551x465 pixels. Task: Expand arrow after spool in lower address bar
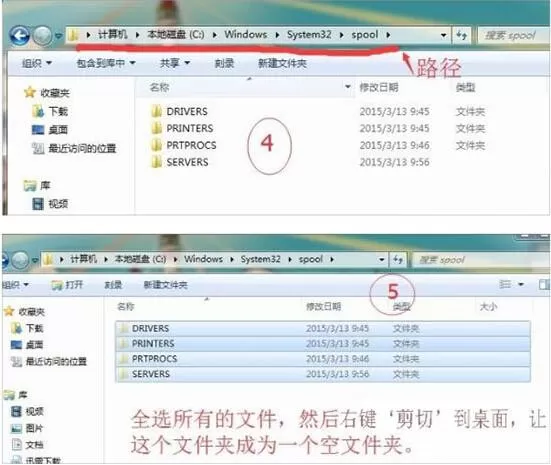[332, 259]
